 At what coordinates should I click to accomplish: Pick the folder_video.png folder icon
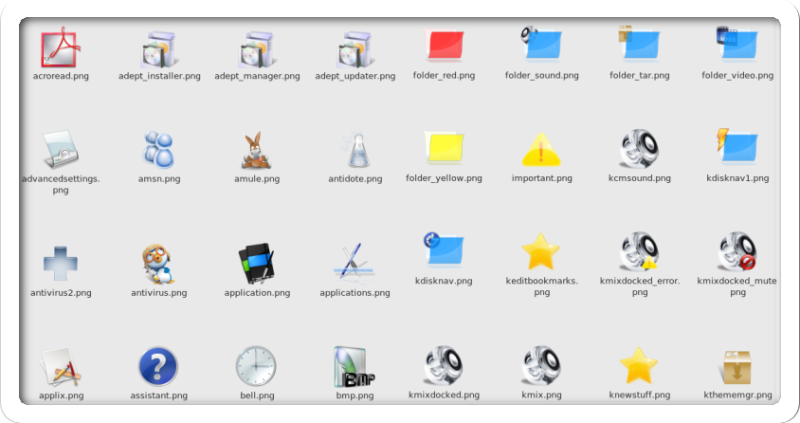[737, 44]
